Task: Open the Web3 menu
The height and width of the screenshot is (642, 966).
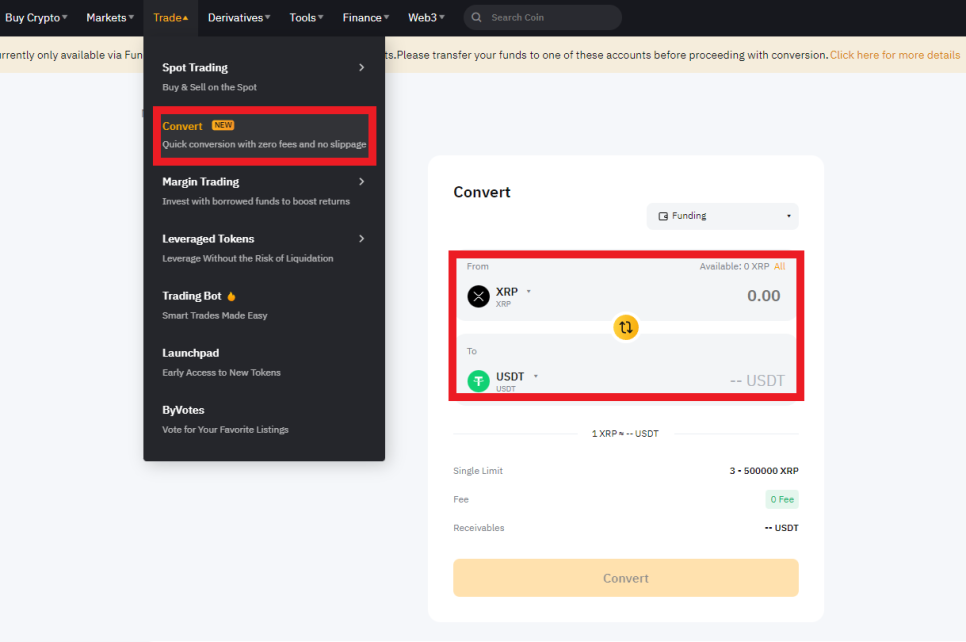Action: coord(426,18)
